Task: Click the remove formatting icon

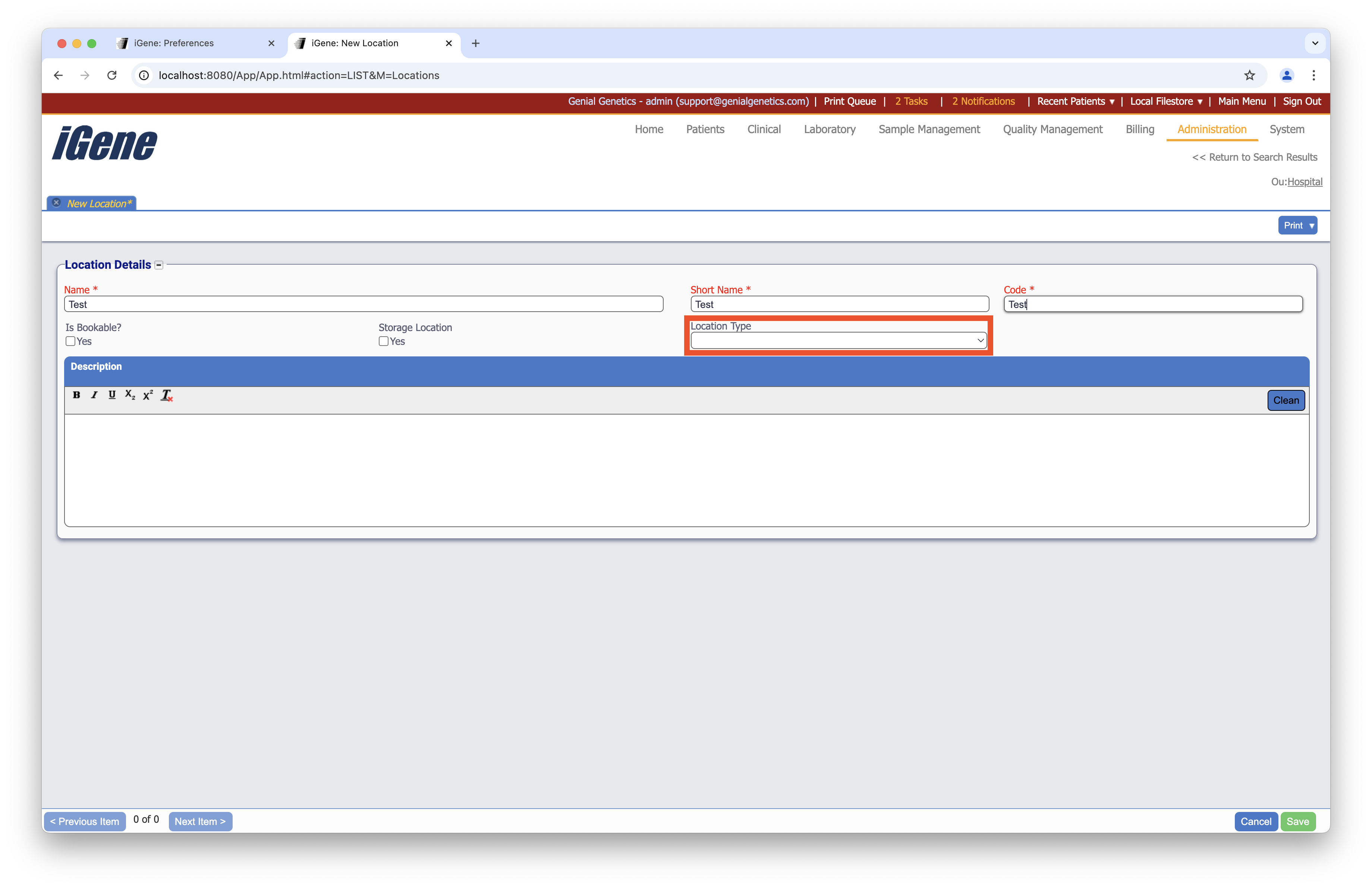Action: [x=167, y=395]
